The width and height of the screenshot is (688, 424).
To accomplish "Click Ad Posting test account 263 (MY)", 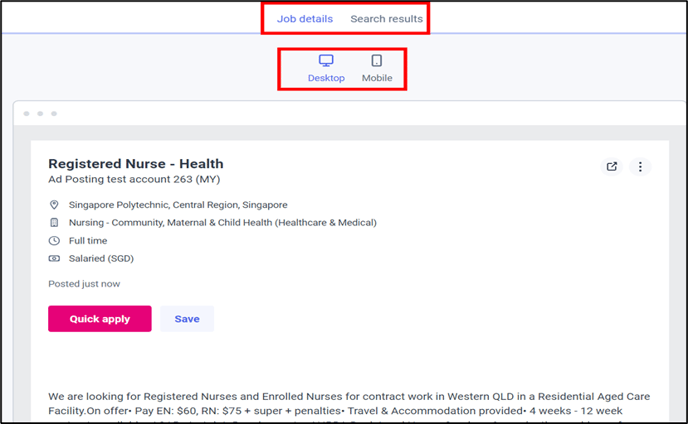I will pos(134,179).
